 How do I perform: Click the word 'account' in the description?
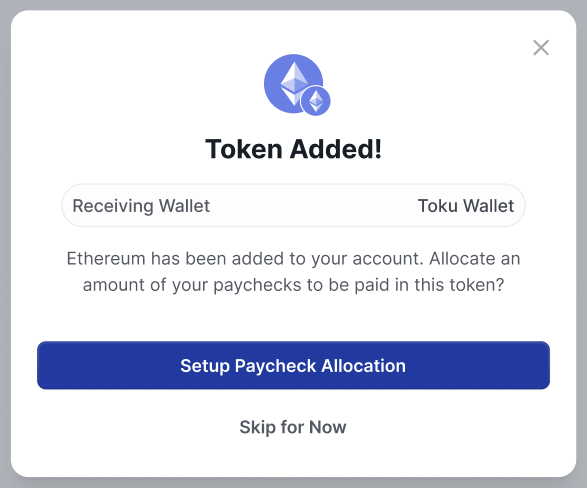386,259
